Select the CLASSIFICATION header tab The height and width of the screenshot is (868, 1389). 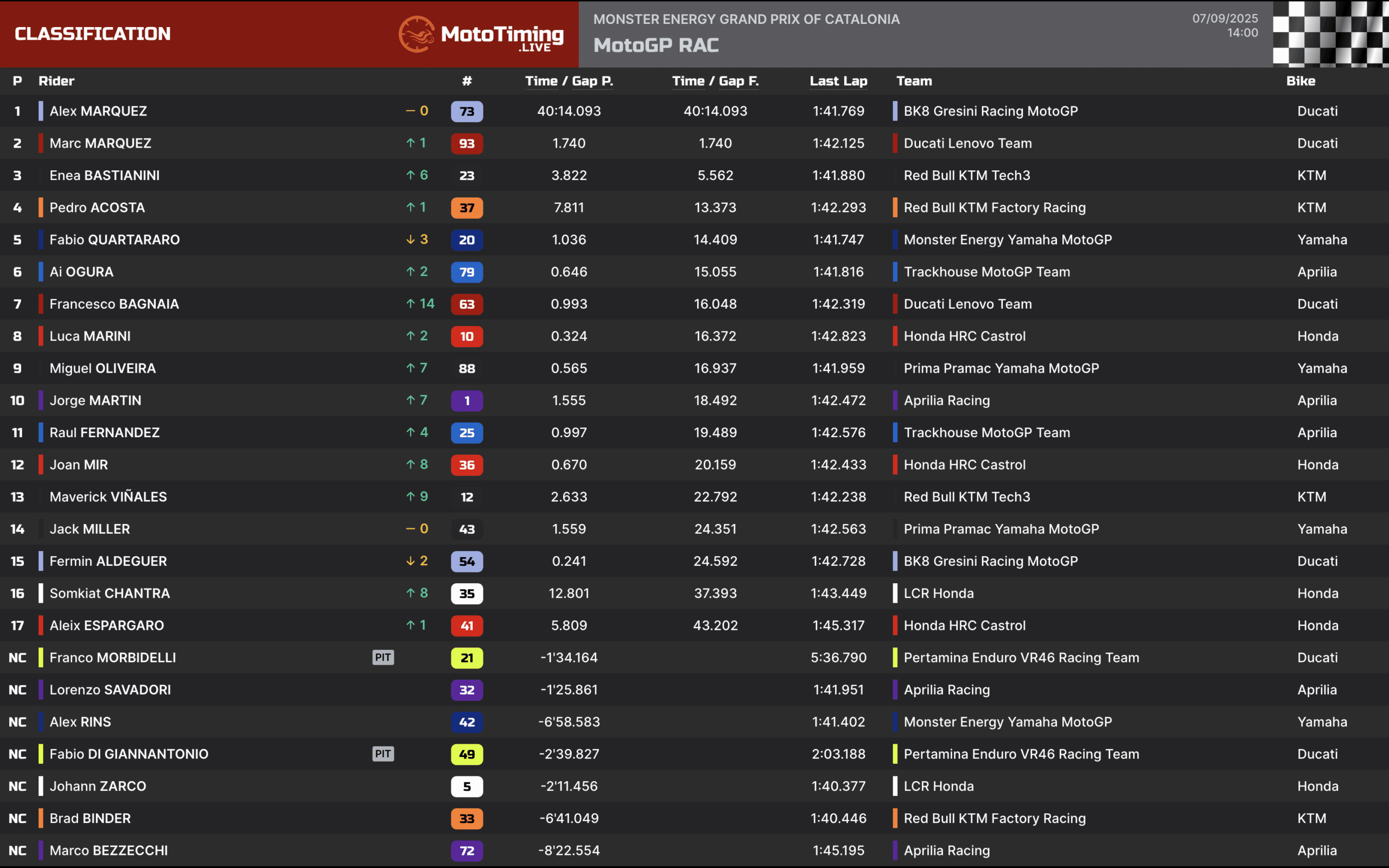click(x=93, y=33)
